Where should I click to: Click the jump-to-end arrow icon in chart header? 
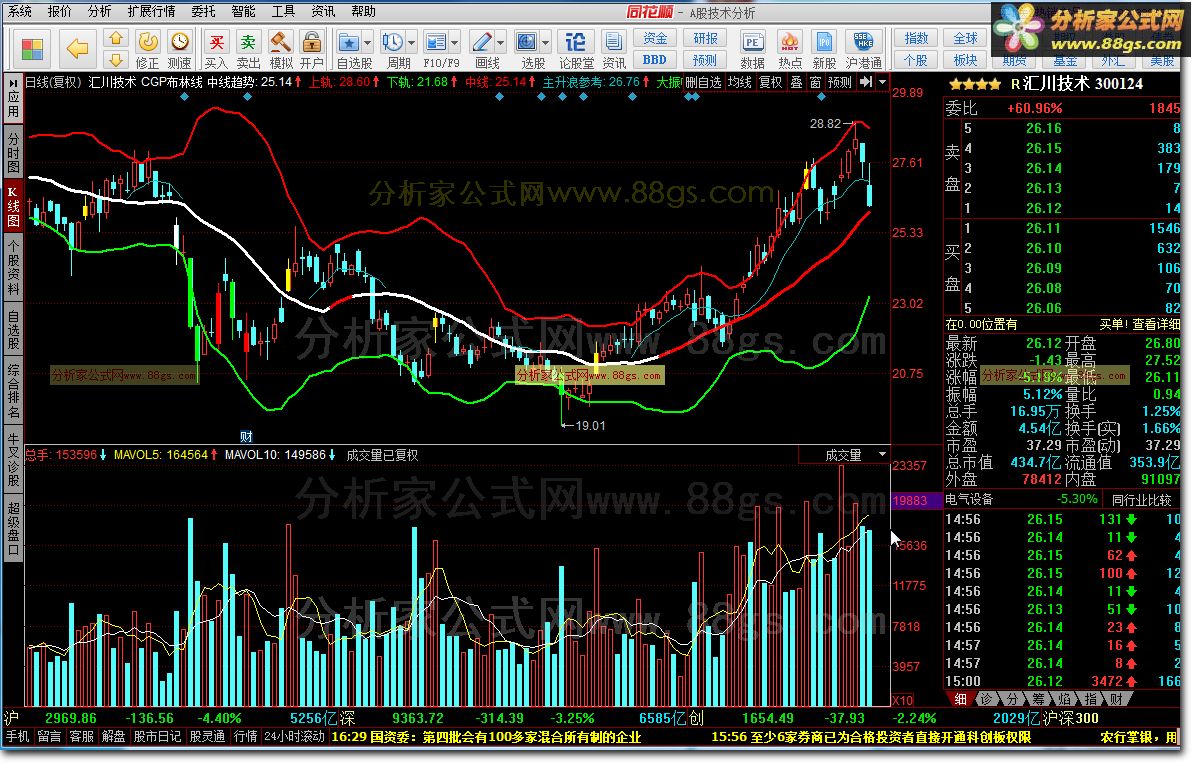865,82
